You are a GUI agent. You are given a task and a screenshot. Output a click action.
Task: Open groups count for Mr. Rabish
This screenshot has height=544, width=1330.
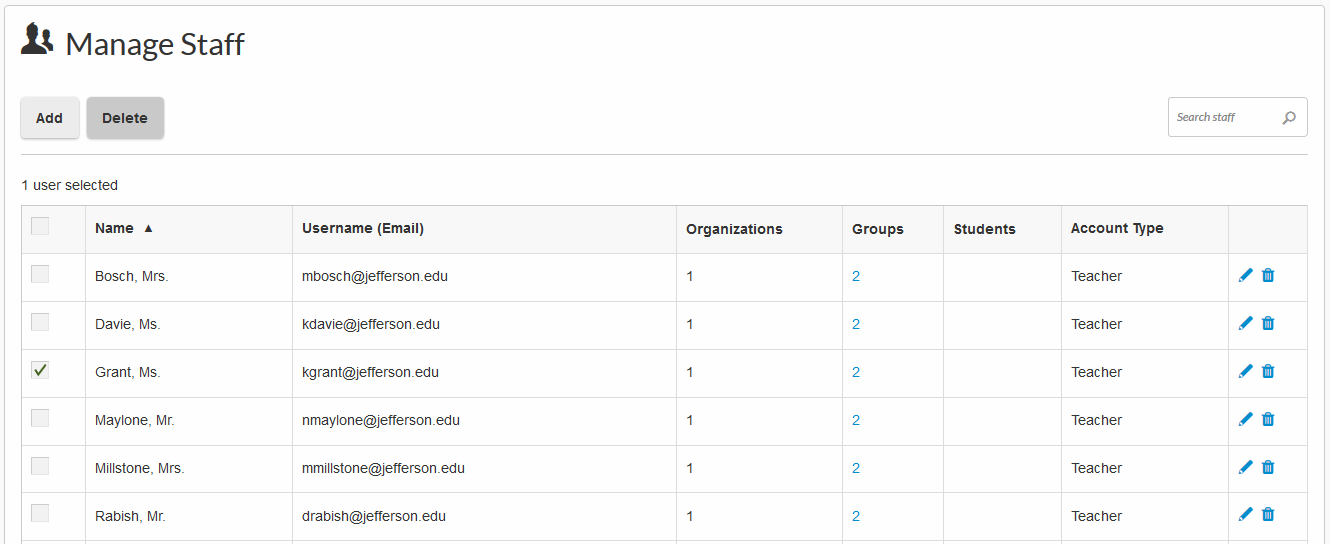point(856,516)
